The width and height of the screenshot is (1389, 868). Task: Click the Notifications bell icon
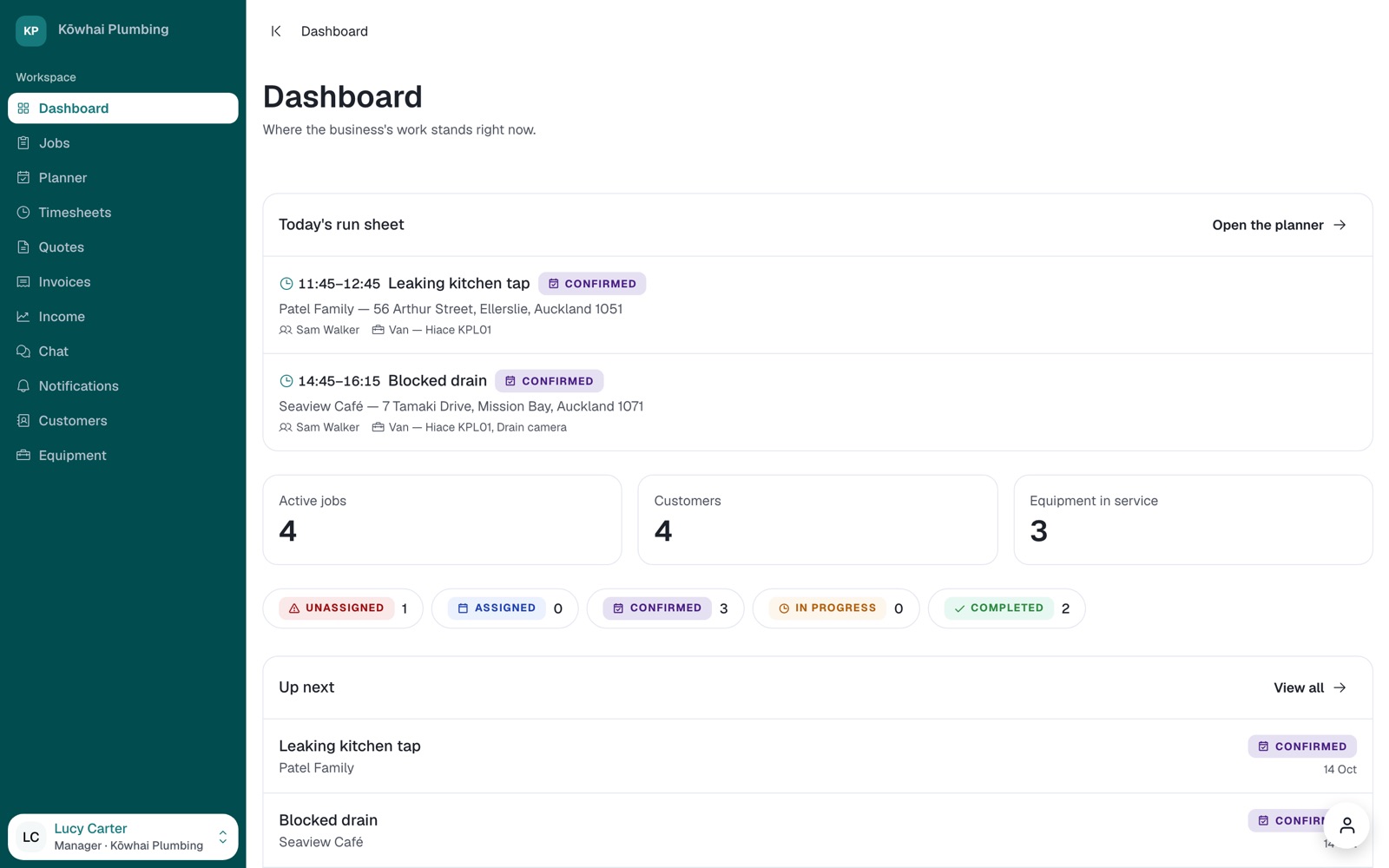point(23,386)
